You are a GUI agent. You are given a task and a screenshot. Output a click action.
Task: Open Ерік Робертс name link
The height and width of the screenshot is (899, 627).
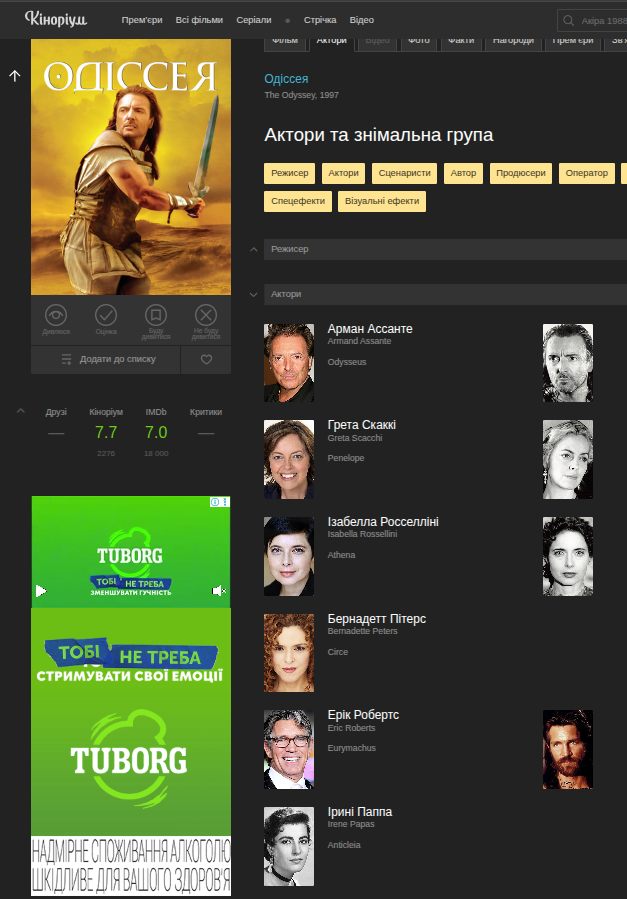click(x=363, y=715)
